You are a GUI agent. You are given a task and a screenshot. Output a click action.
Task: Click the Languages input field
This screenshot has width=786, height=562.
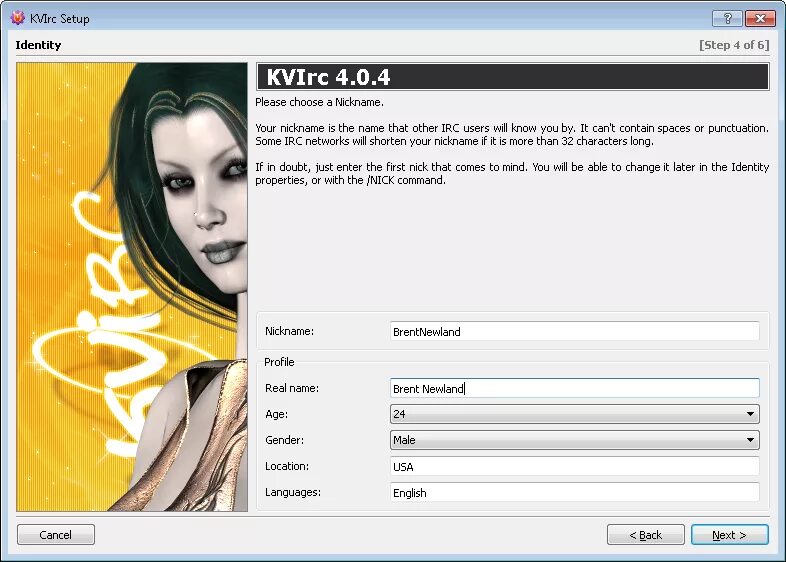pos(574,492)
